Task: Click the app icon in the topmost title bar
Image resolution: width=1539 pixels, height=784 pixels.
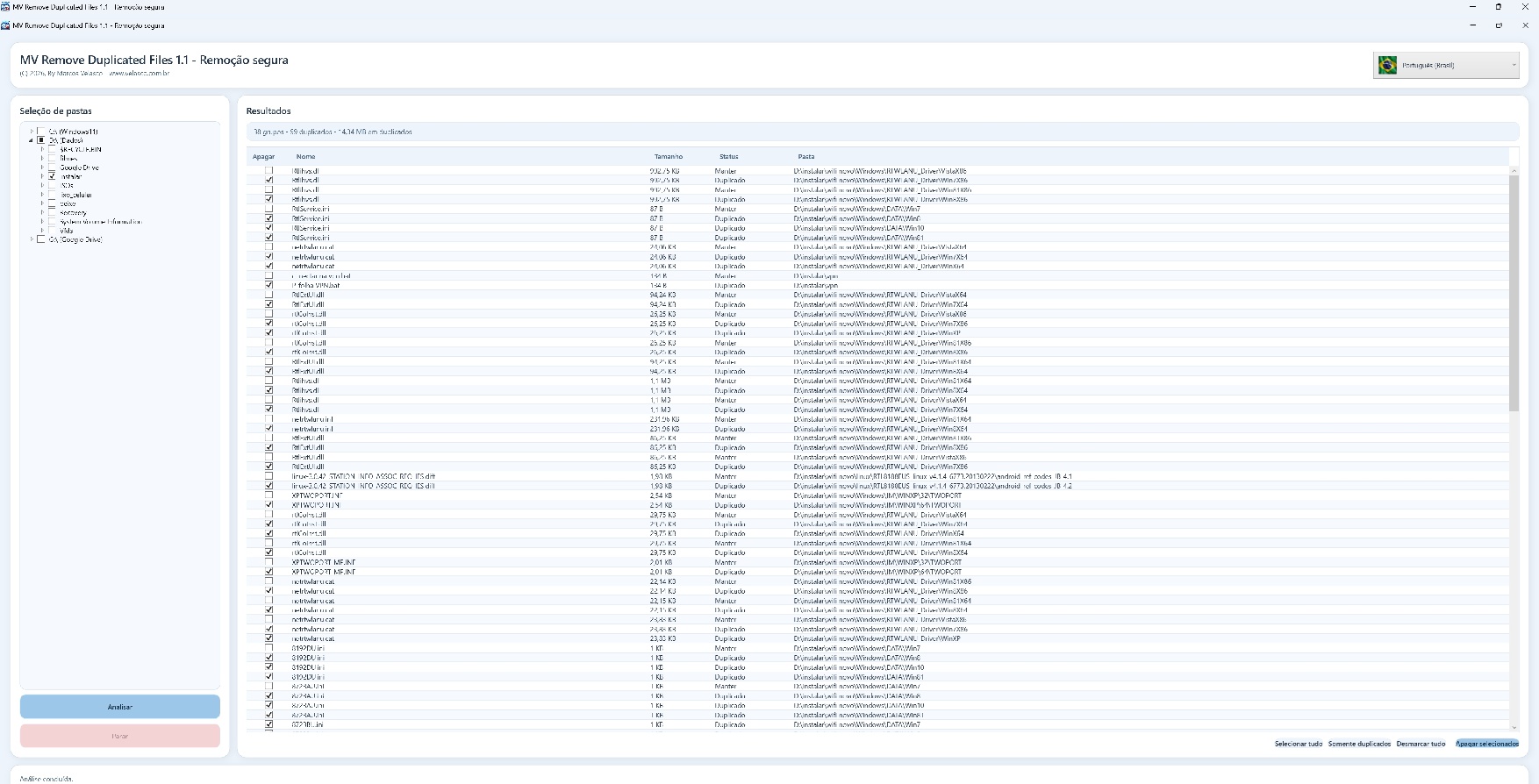Action: pos(6,7)
